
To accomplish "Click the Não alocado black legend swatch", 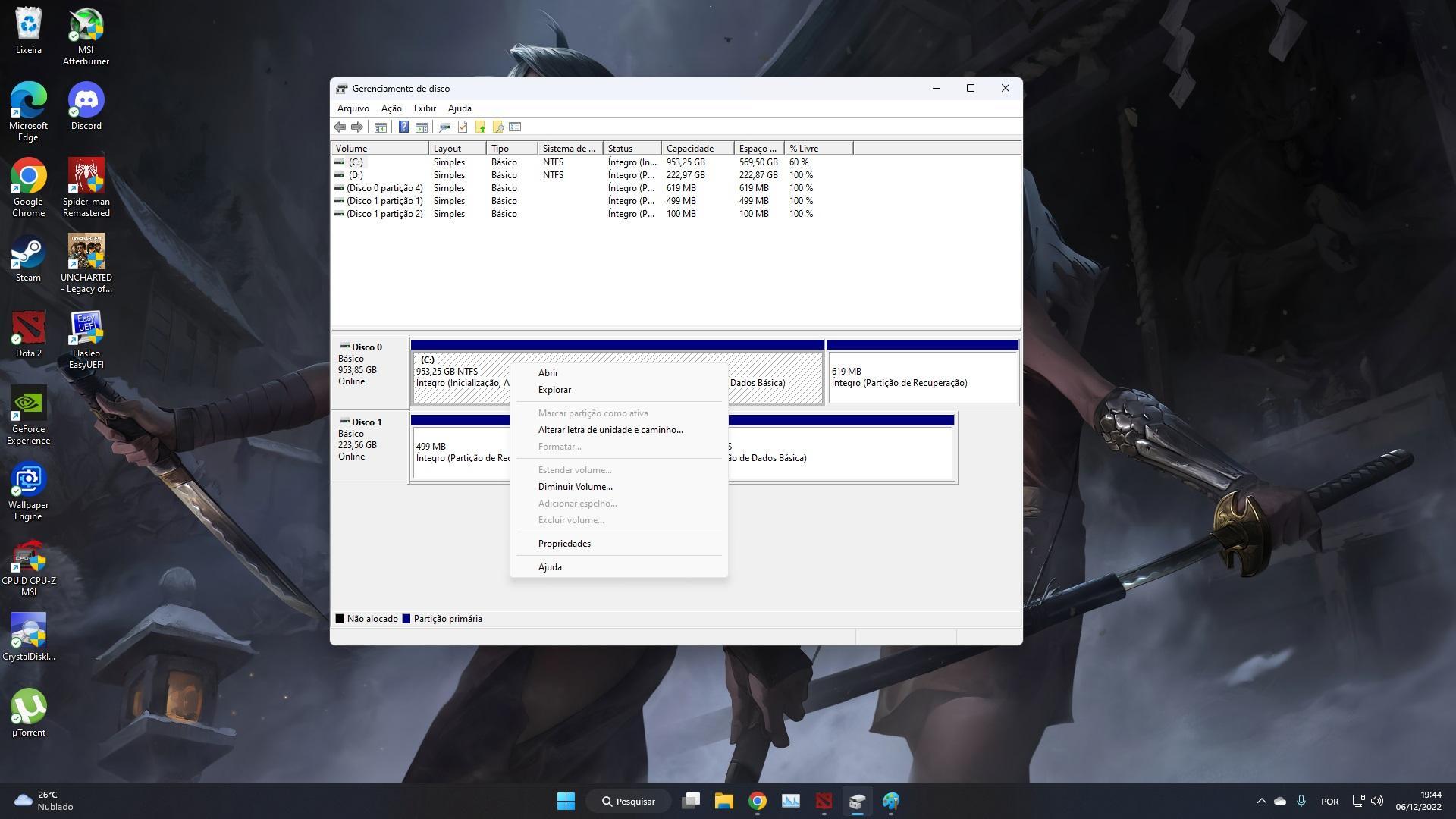I will (x=340, y=619).
